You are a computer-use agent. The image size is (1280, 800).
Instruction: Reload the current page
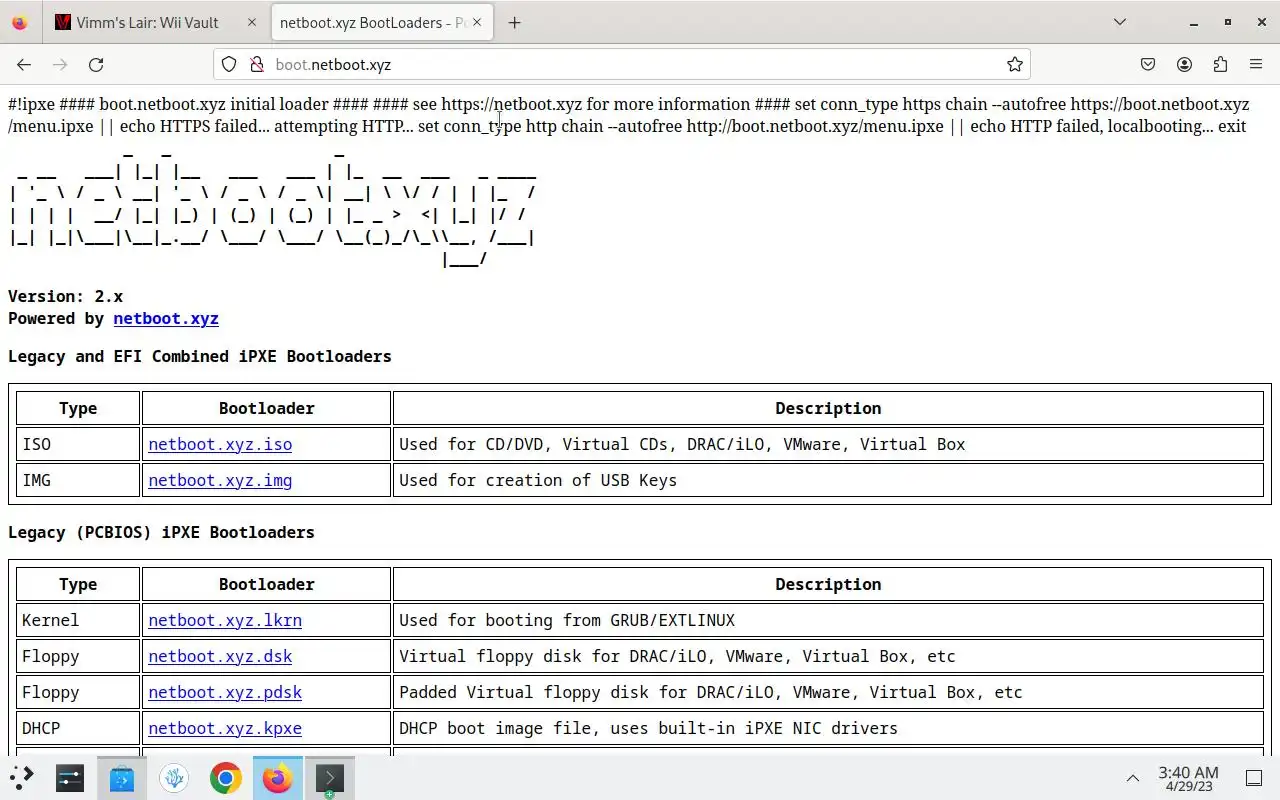pos(96,64)
